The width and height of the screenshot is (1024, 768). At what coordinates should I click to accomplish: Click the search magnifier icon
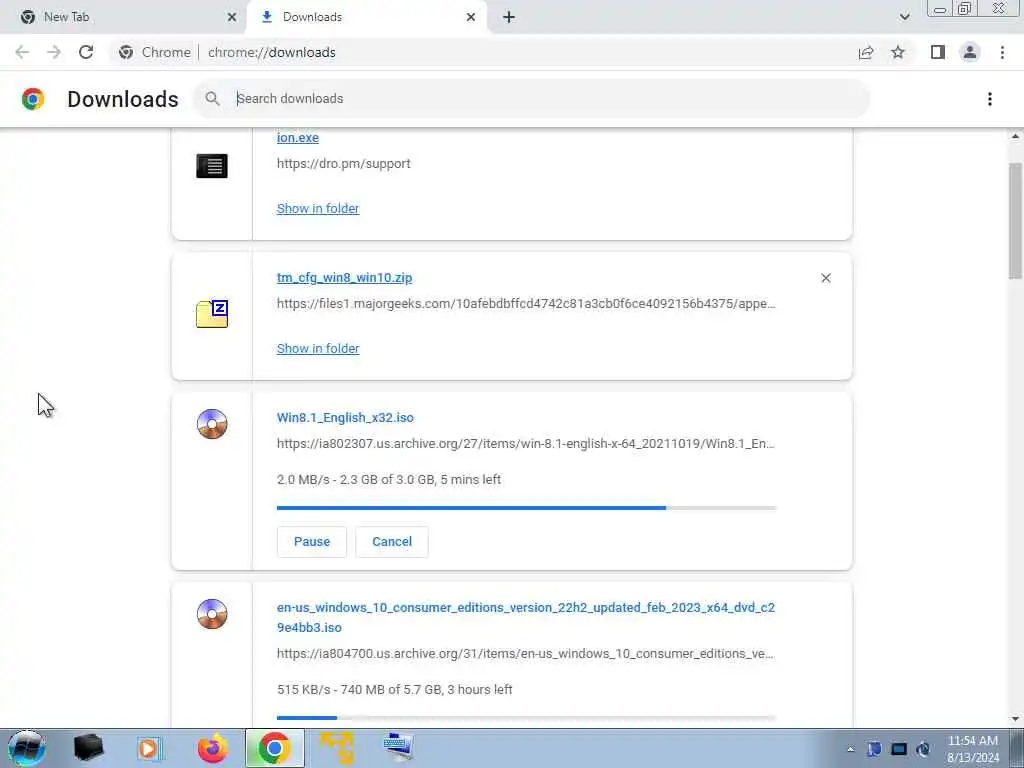click(x=212, y=99)
